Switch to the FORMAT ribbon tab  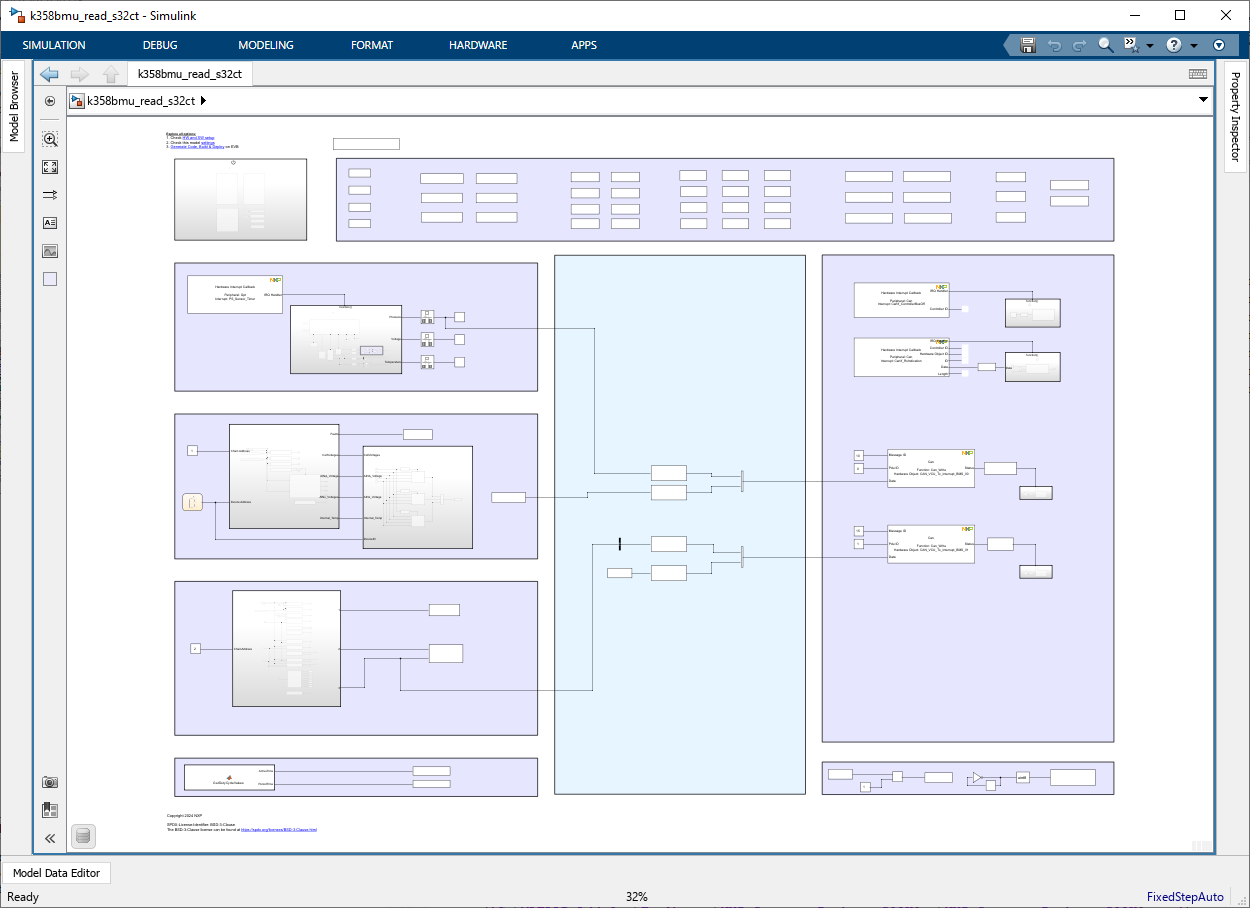[371, 44]
